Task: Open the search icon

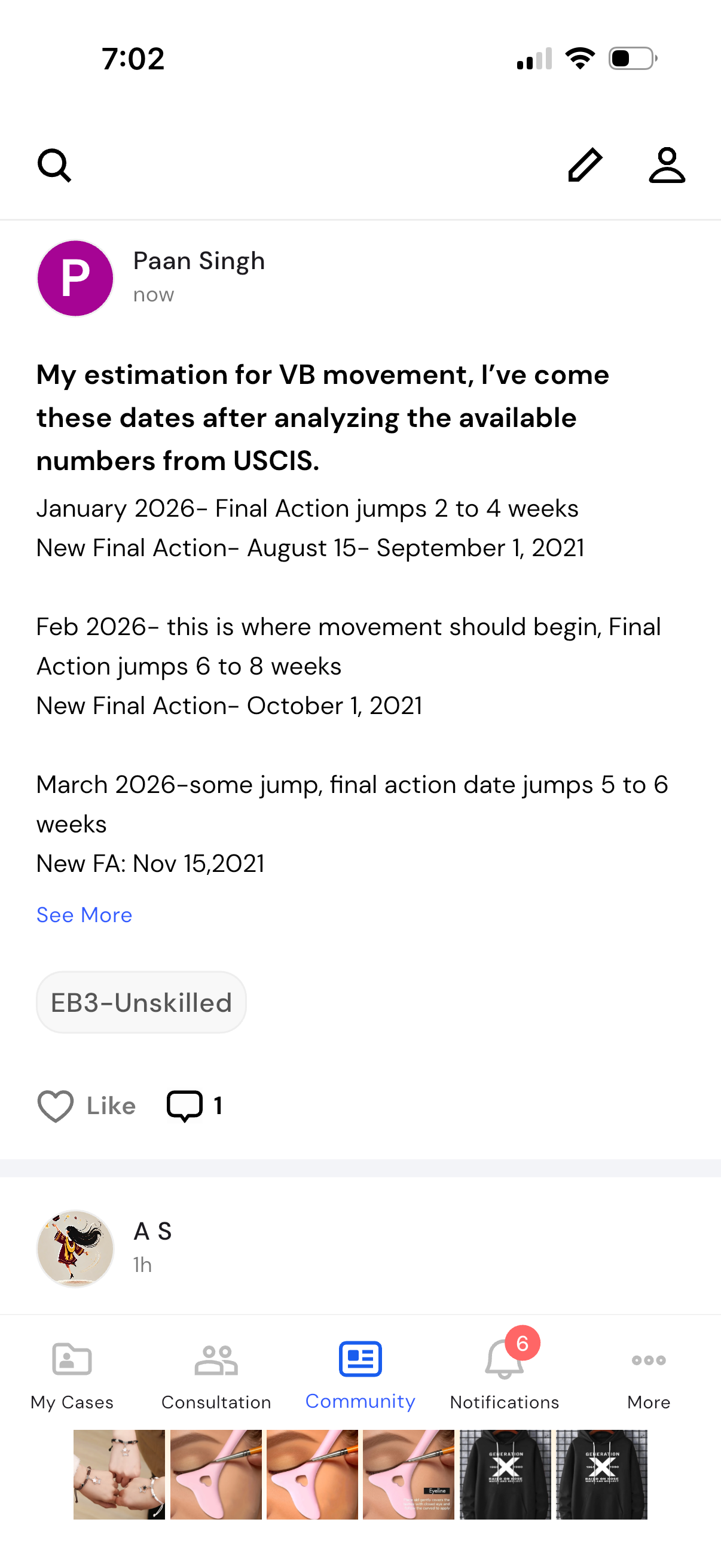Action: click(x=54, y=165)
